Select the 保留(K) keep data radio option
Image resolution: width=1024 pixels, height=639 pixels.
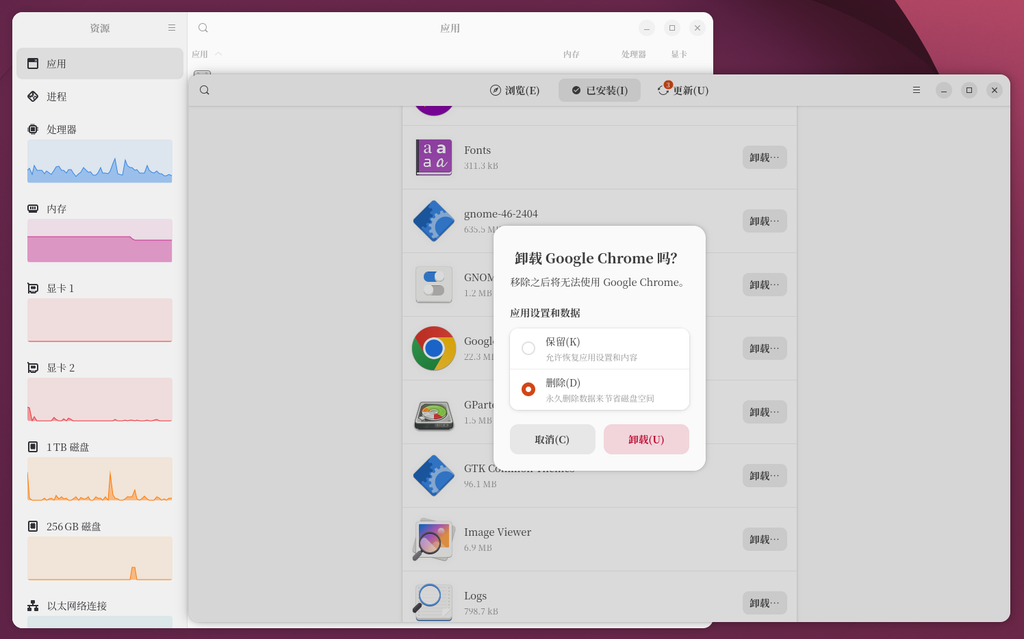click(x=528, y=348)
